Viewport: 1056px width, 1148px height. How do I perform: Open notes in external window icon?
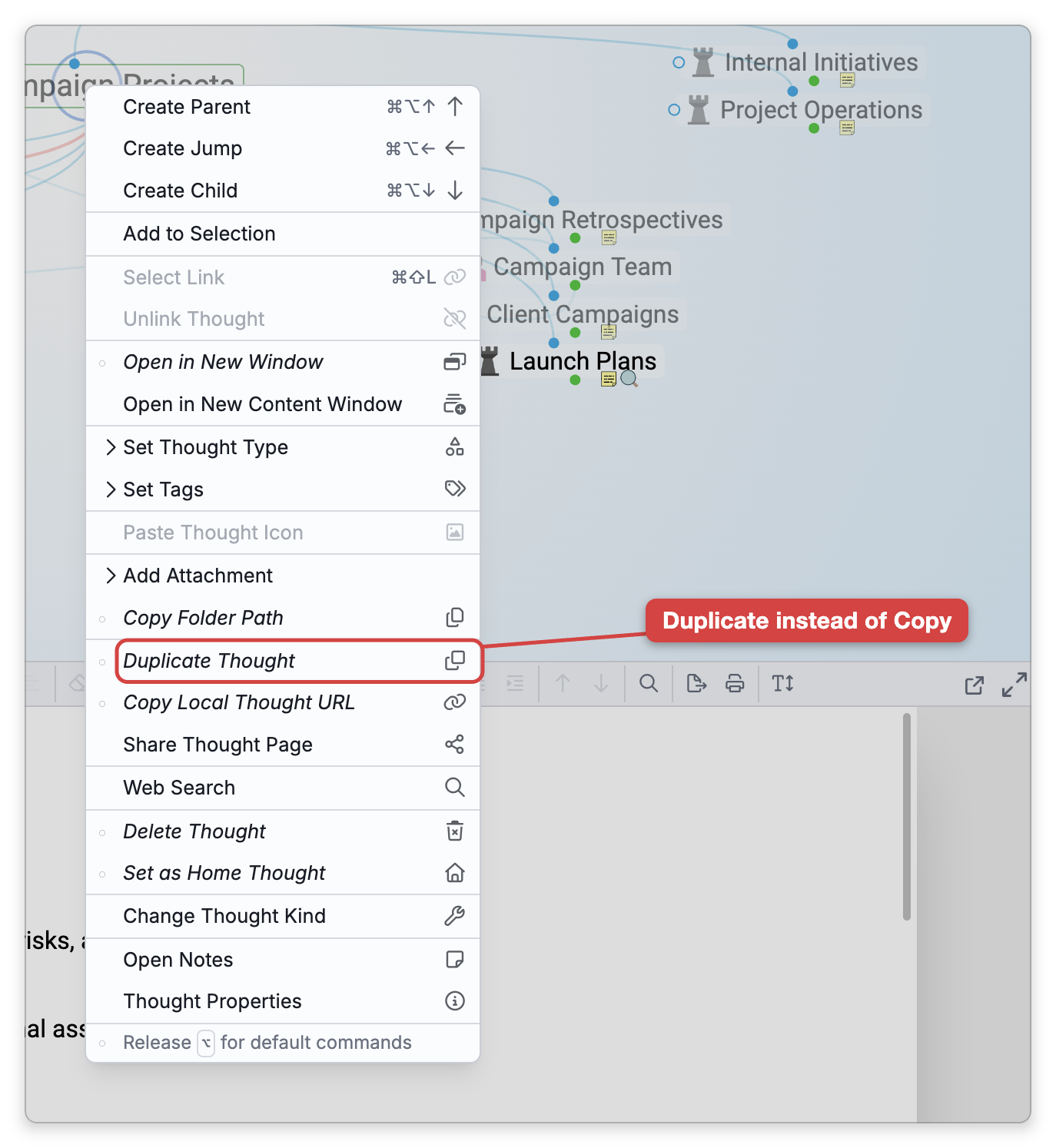[975, 685]
